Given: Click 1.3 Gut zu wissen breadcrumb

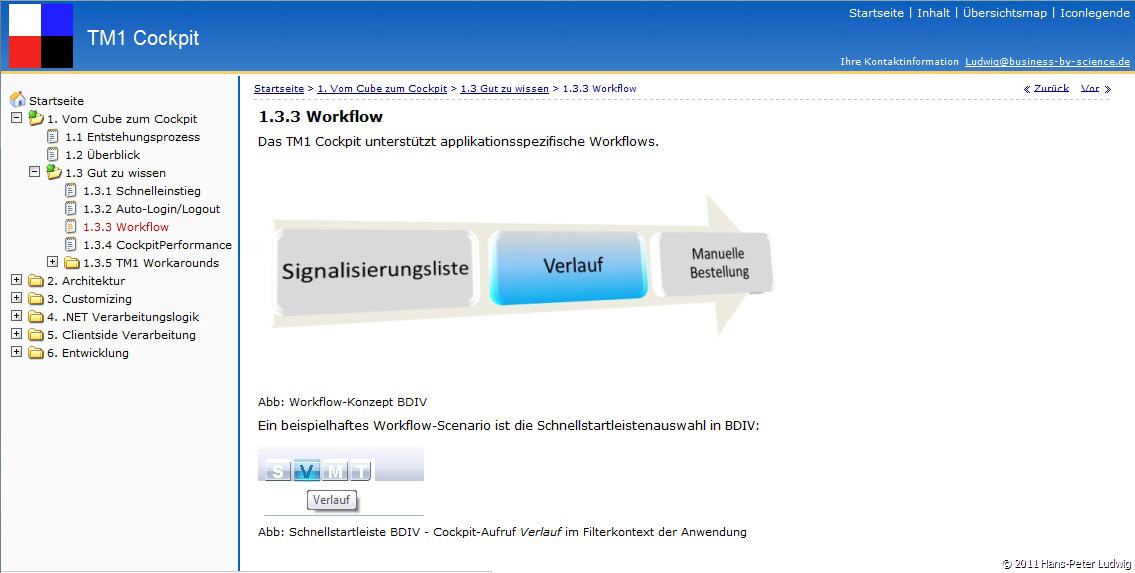Looking at the screenshot, I should tap(505, 88).
